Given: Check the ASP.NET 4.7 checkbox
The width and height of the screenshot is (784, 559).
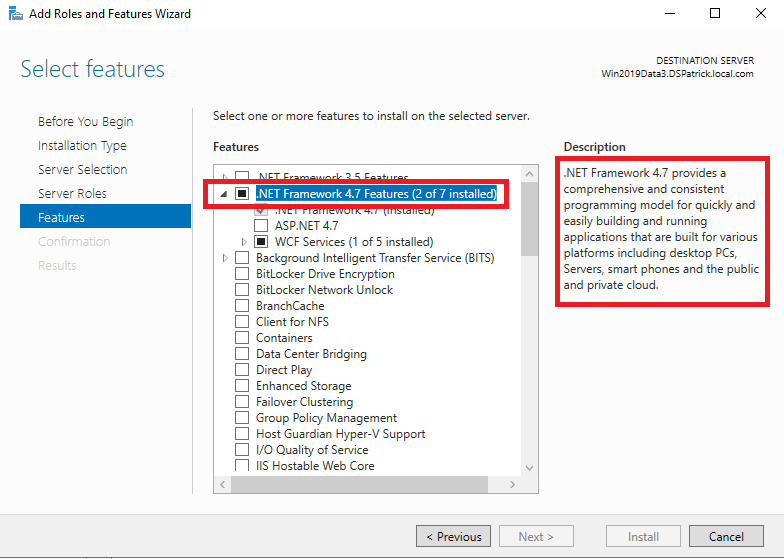Looking at the screenshot, I should [261, 226].
